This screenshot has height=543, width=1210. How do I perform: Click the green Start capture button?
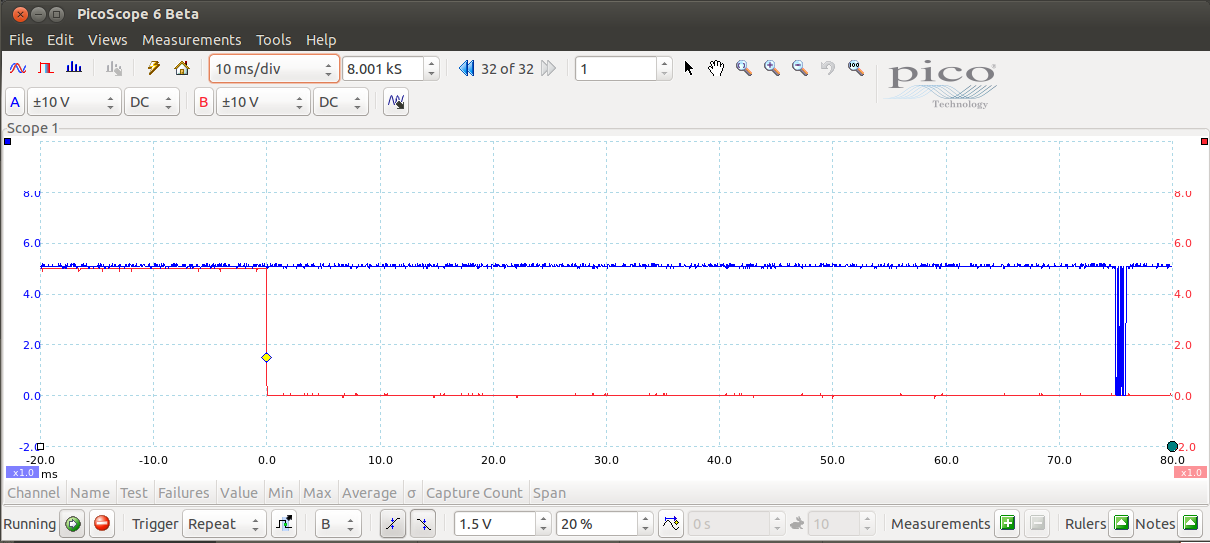(x=72, y=523)
